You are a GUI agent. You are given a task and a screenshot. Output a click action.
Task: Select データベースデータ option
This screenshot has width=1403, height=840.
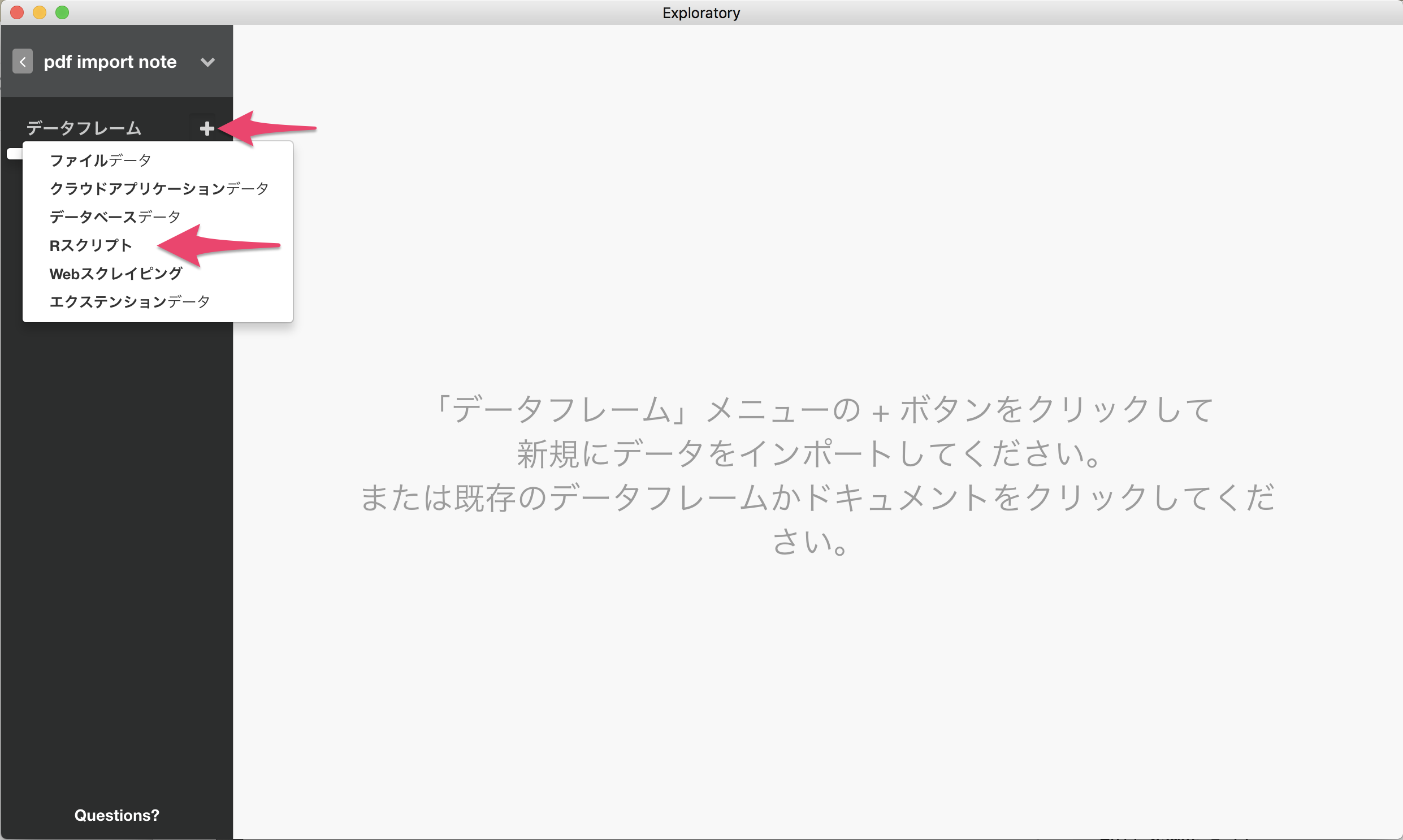[115, 217]
